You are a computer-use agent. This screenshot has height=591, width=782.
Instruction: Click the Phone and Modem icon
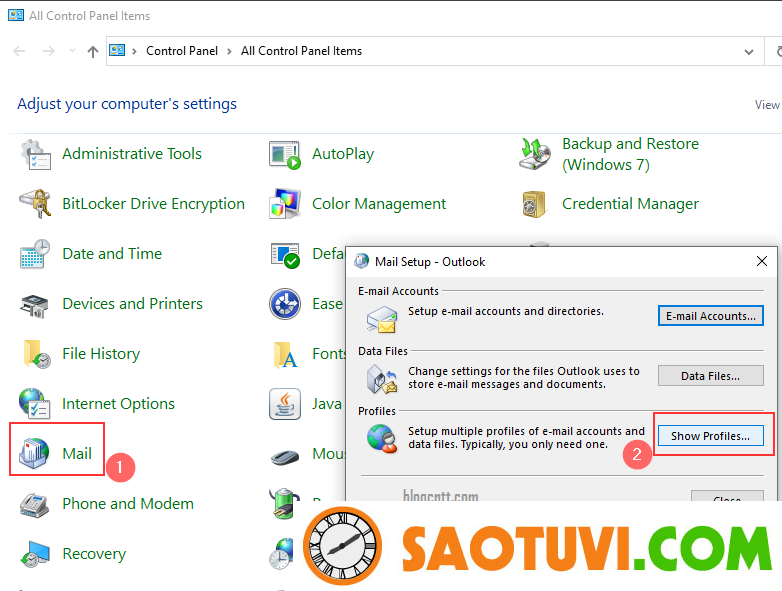coord(34,505)
